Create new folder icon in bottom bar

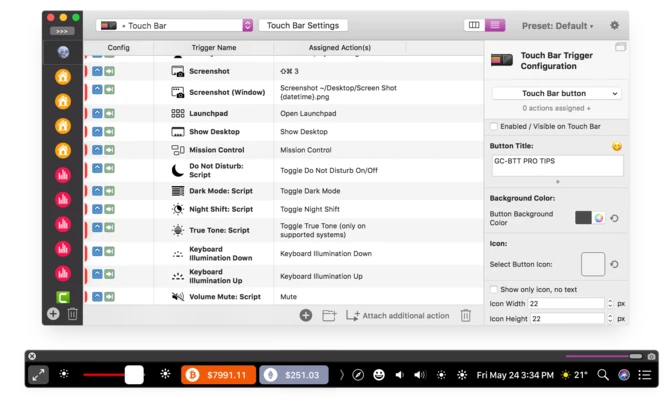click(x=329, y=316)
